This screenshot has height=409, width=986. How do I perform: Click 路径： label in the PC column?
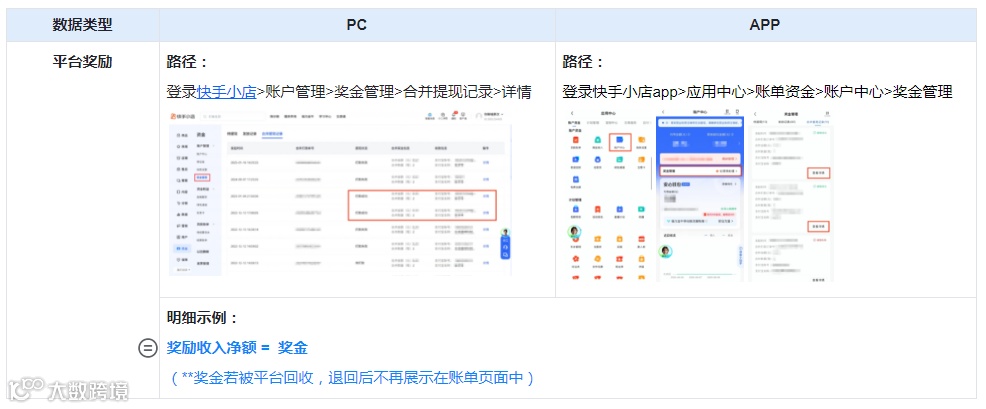coord(187,62)
